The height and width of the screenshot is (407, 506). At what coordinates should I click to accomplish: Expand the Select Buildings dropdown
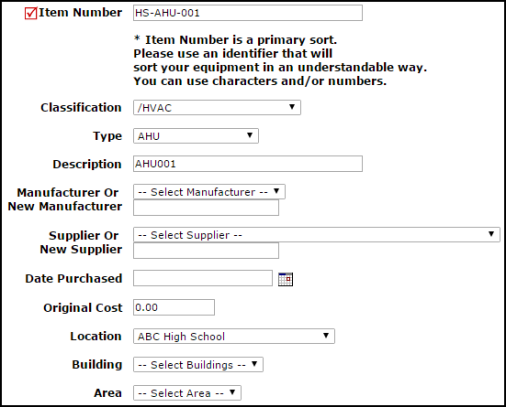[198, 365]
